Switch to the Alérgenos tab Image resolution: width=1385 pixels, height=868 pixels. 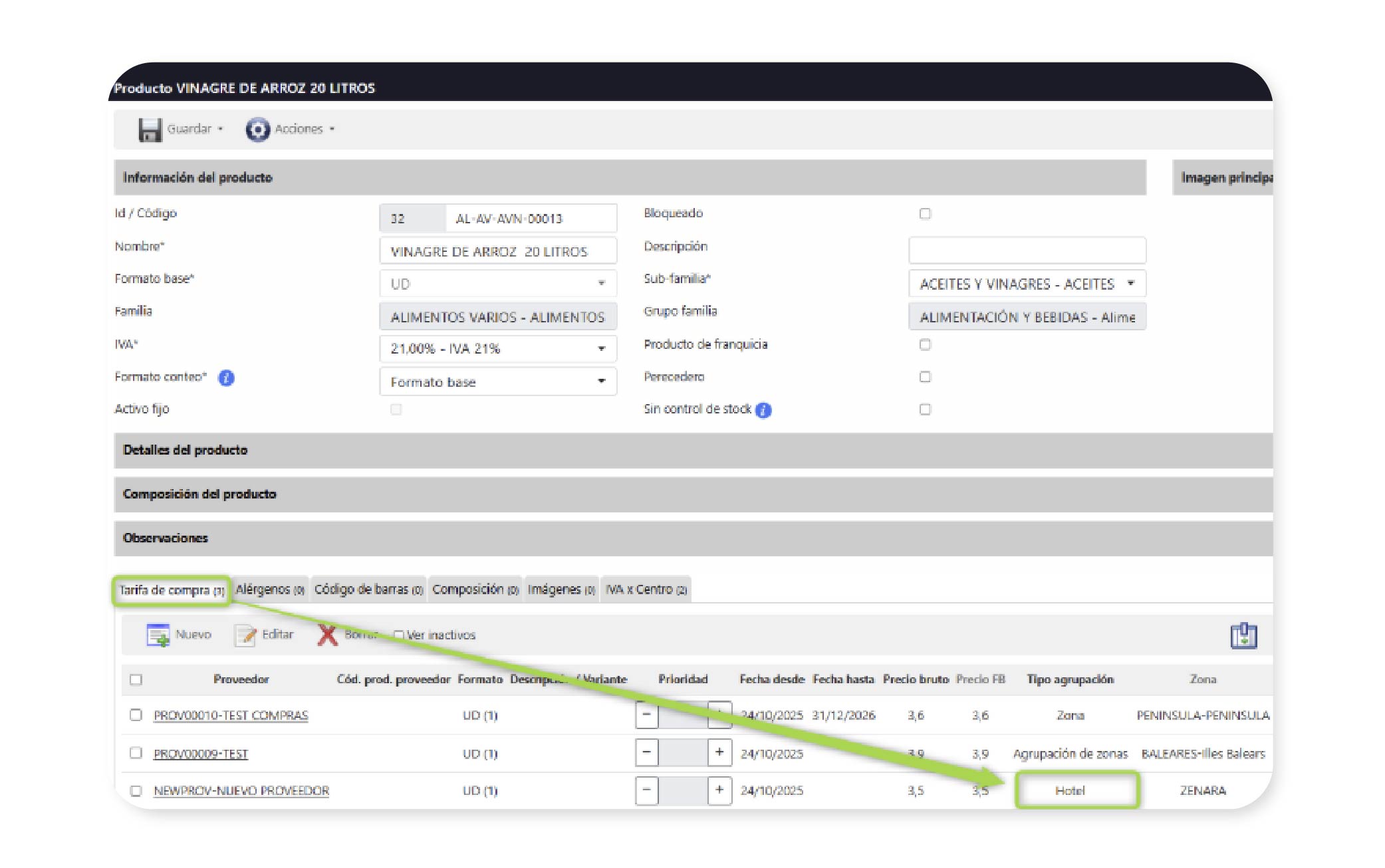[x=269, y=590]
